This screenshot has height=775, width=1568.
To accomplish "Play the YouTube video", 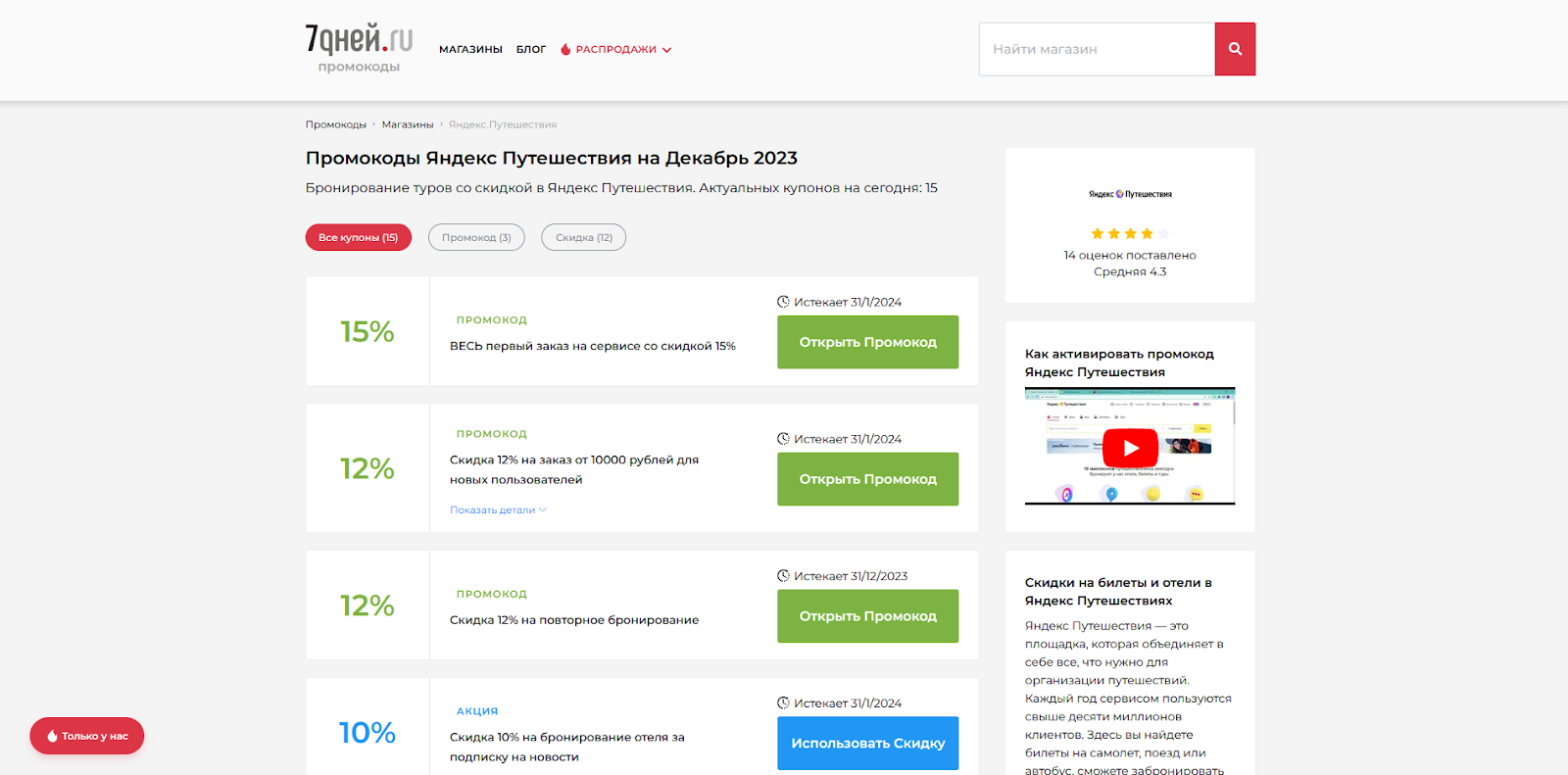I will 1130,448.
